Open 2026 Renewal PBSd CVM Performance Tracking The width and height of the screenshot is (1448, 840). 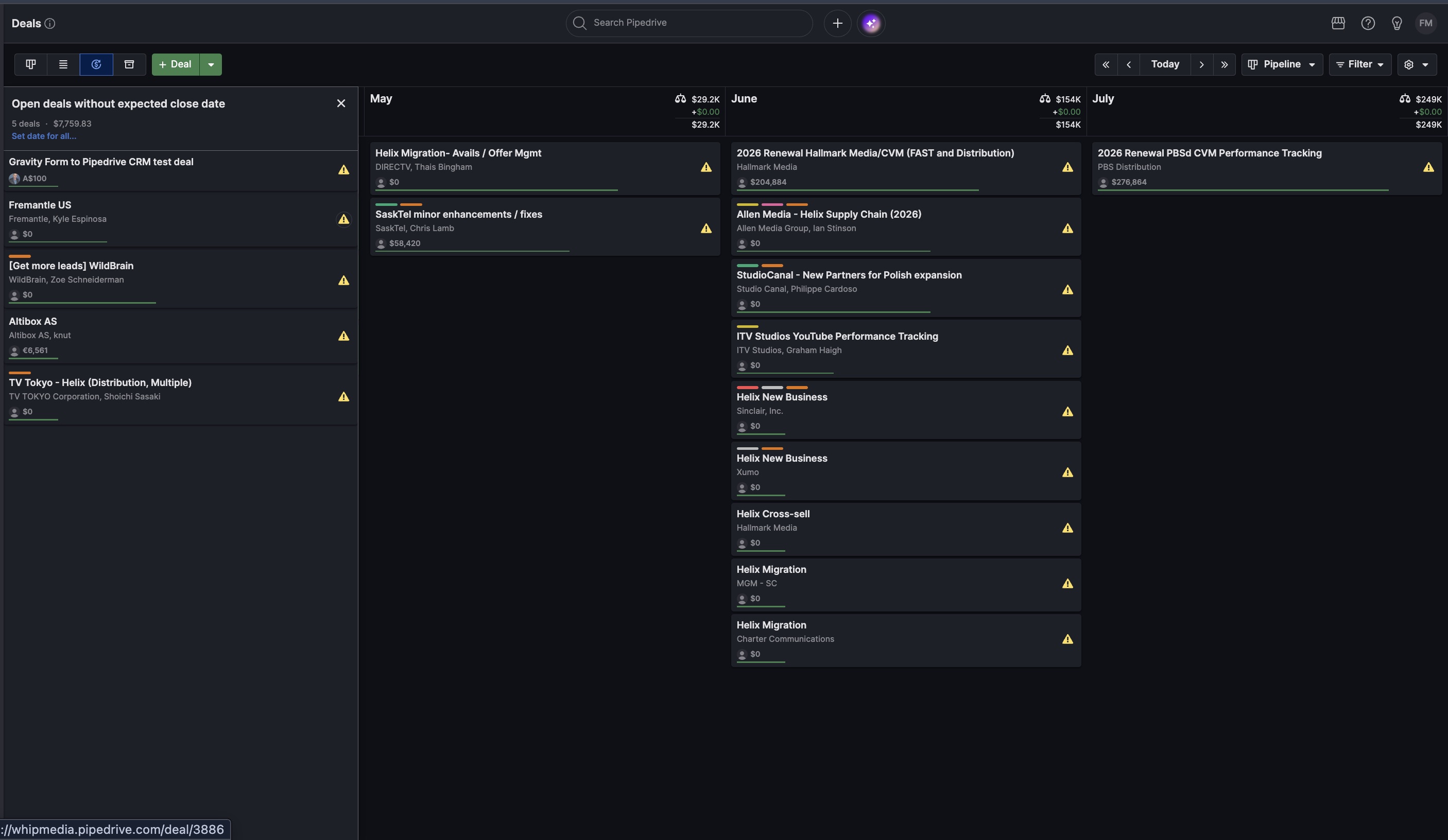point(1266,168)
